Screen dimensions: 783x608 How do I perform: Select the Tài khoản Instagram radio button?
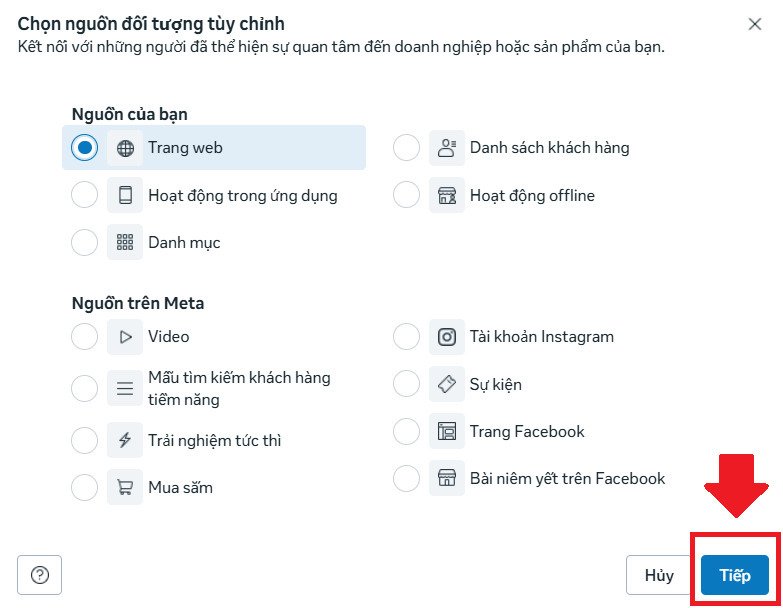(407, 337)
